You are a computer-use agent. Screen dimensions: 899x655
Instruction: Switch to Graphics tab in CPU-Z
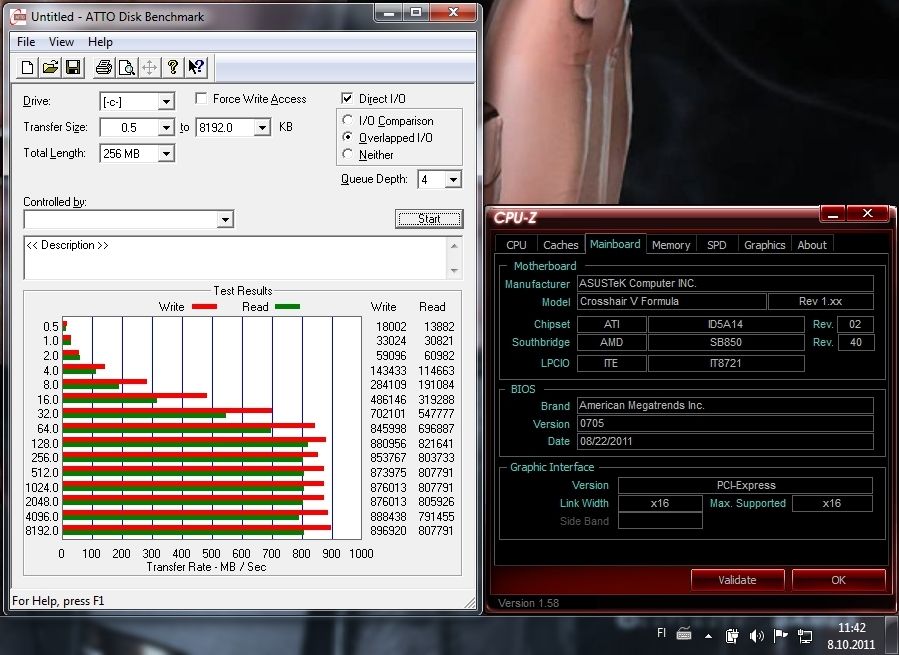click(765, 245)
